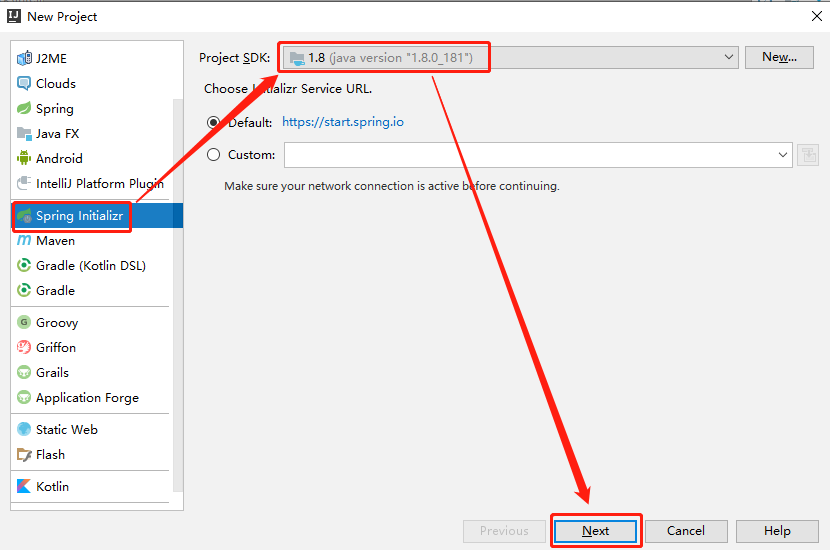Click the Griffon icon

(x=24, y=347)
